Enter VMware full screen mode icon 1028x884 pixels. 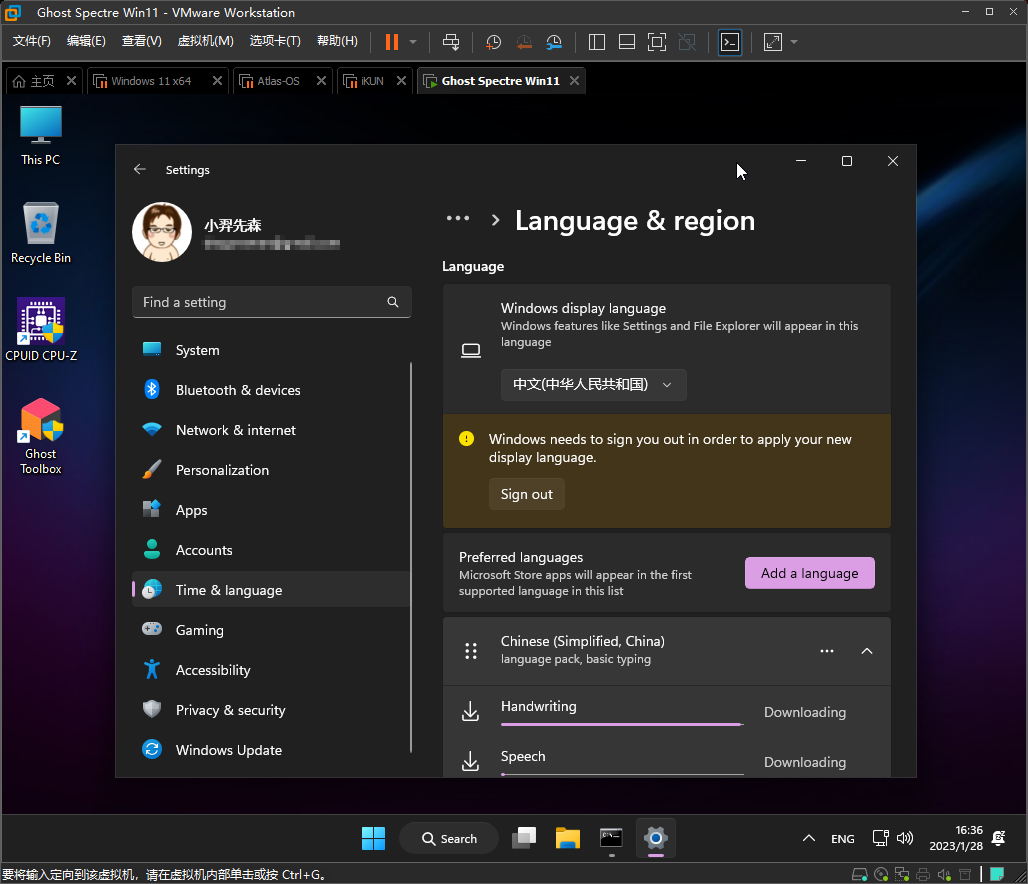656,42
